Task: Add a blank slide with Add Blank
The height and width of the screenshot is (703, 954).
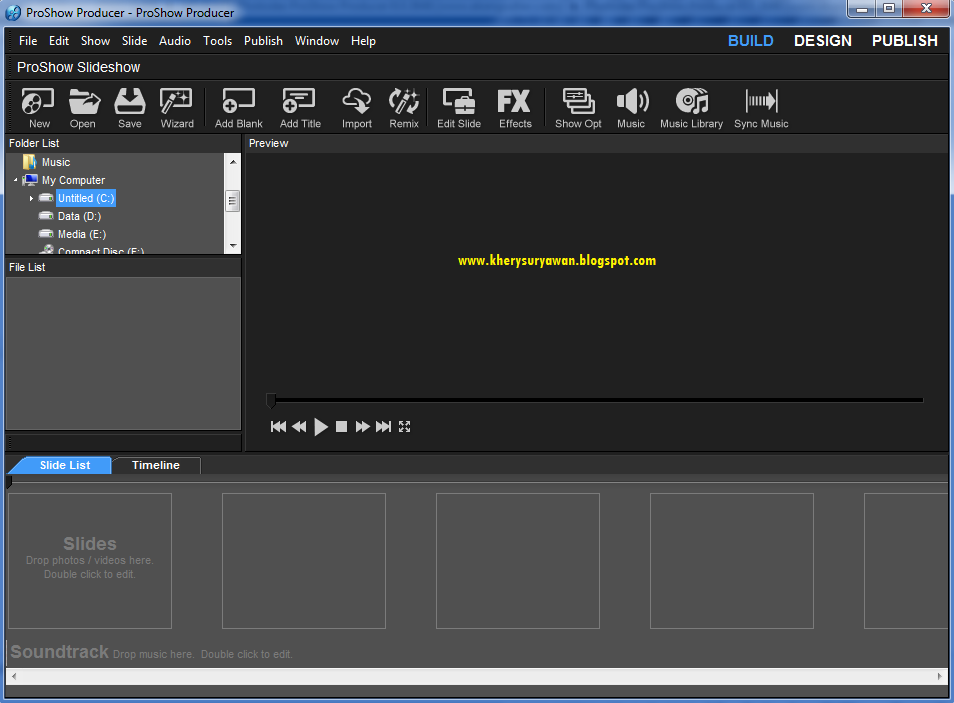Action: (x=238, y=108)
